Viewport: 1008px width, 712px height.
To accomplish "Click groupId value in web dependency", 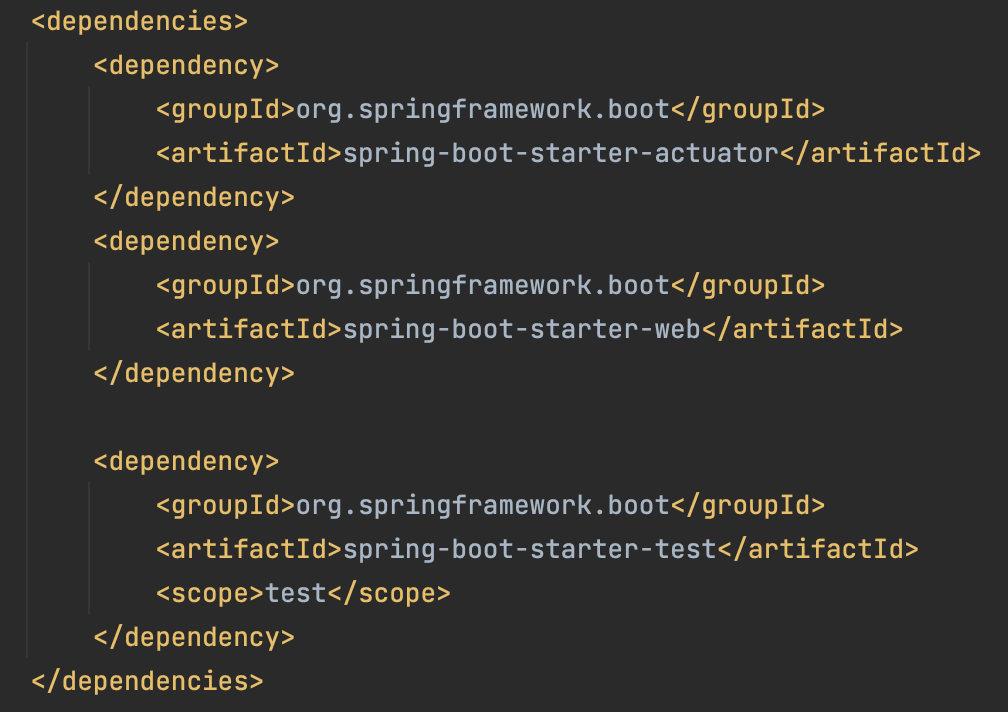I will (483, 285).
